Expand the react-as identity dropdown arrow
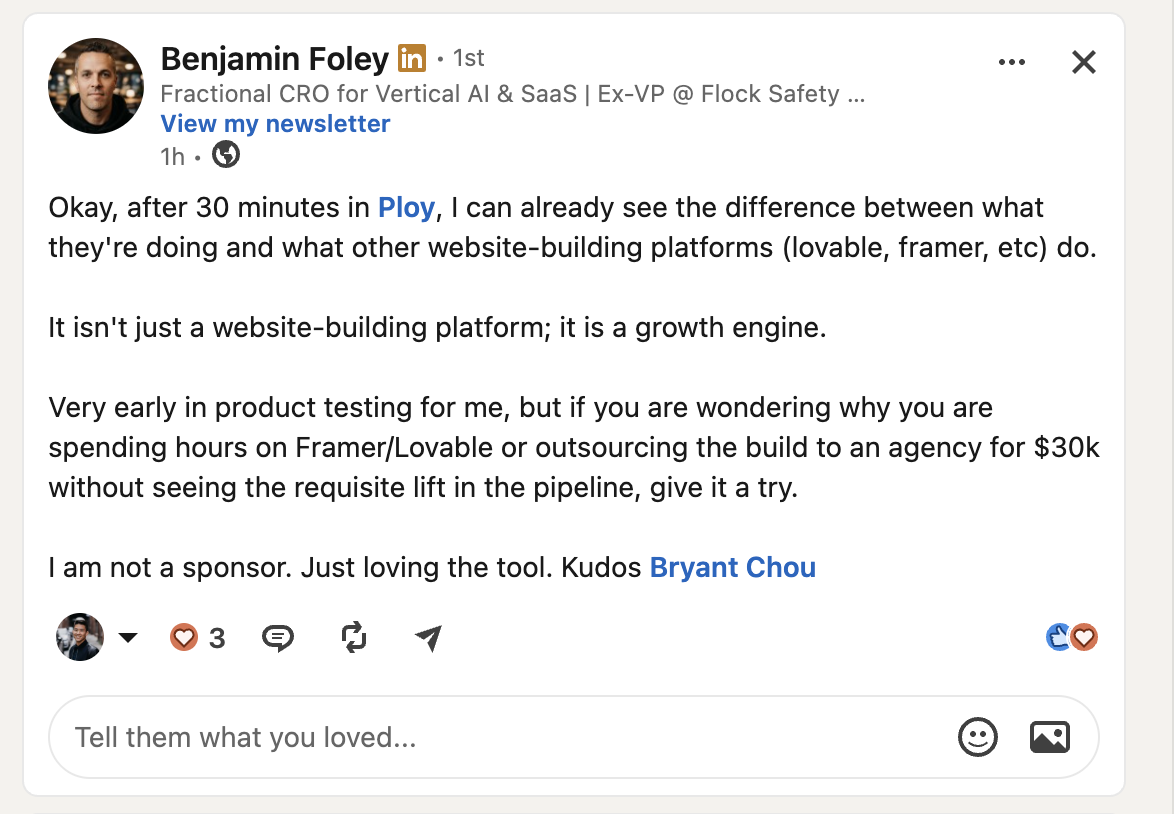Viewport: 1174px width, 814px height. 128,637
